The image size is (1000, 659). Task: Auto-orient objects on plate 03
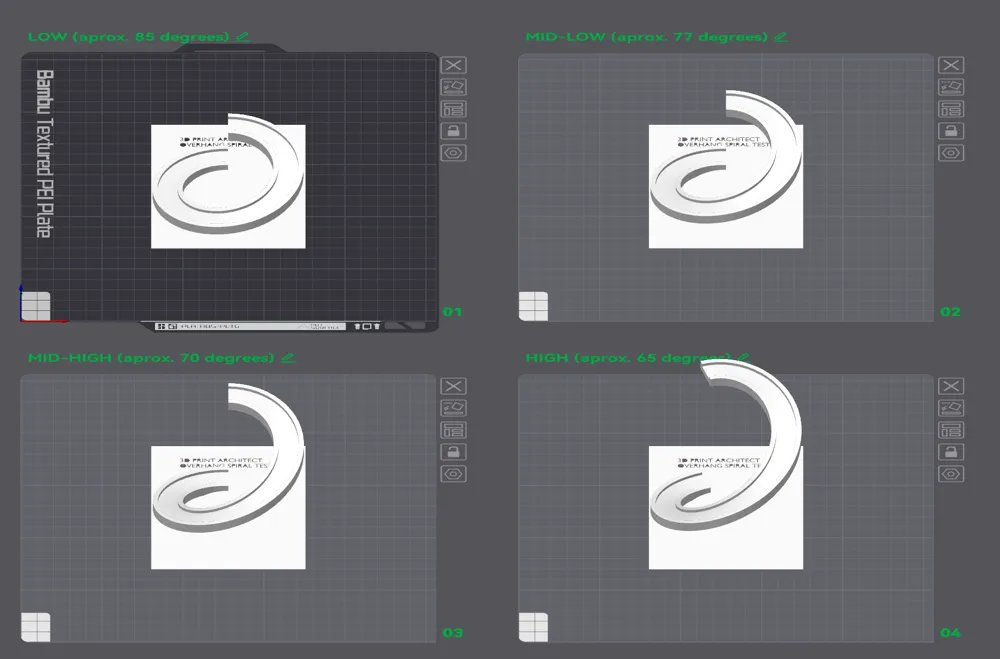(x=453, y=408)
